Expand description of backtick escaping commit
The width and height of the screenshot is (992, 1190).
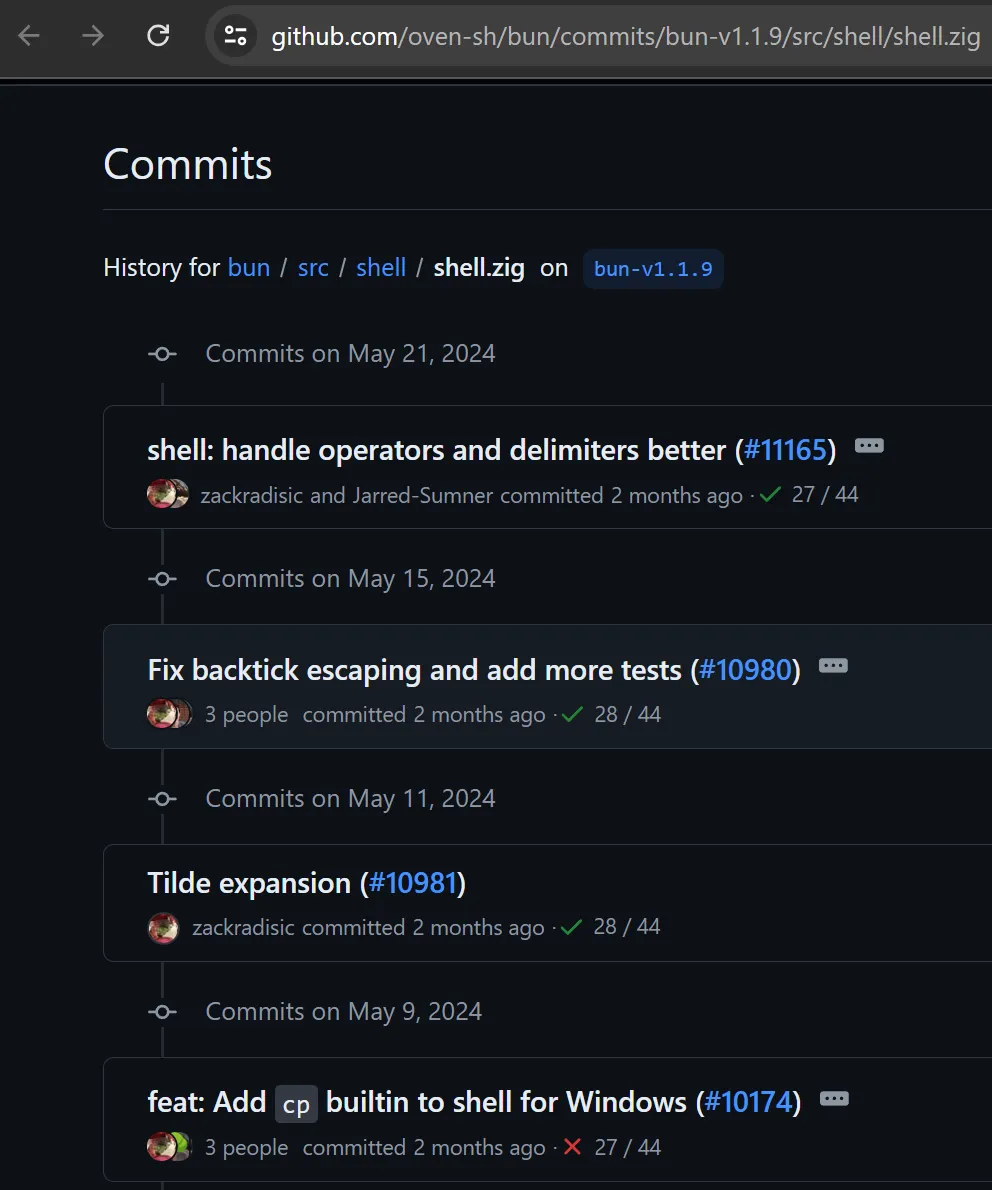pos(833,666)
